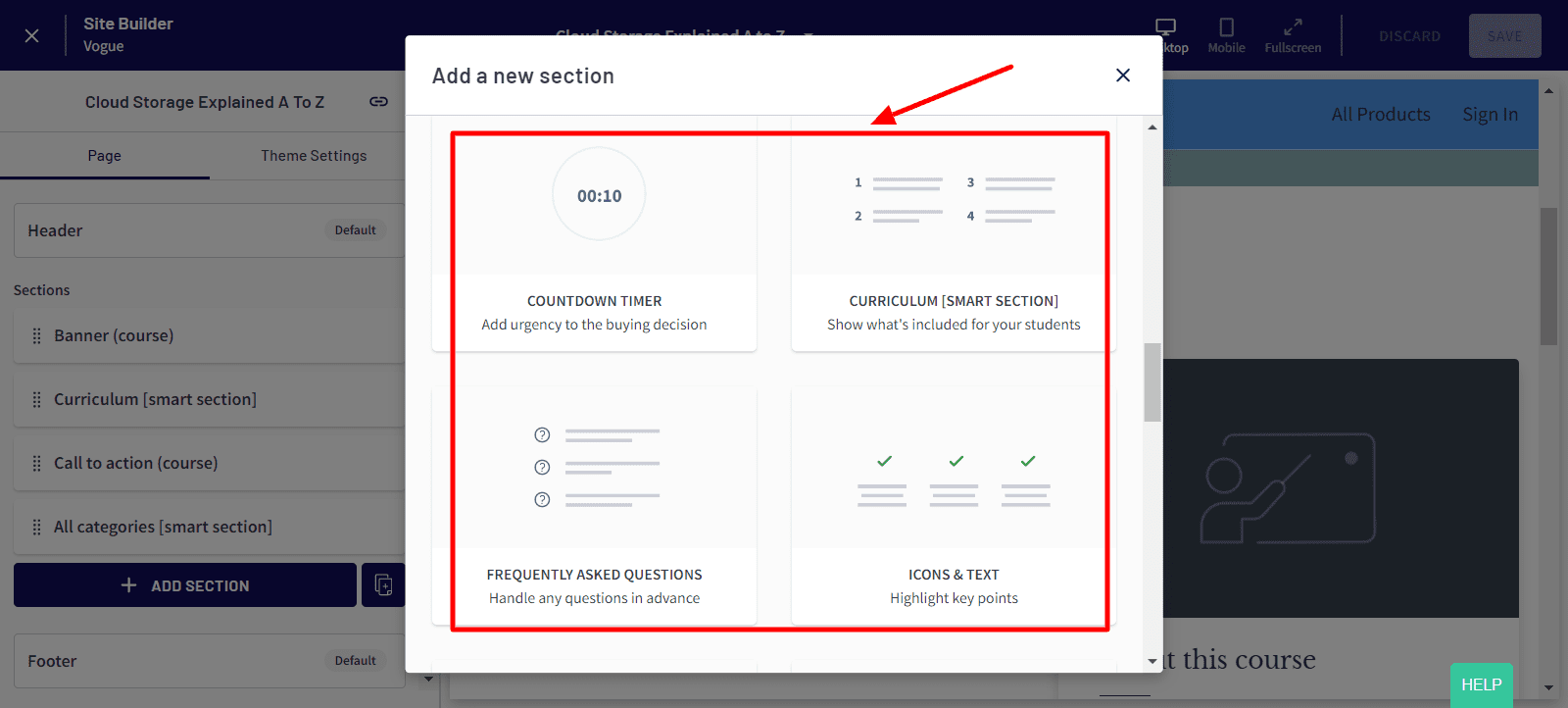Close the Add a new section dialog
Image resolution: width=1568 pixels, height=708 pixels.
click(x=1123, y=76)
